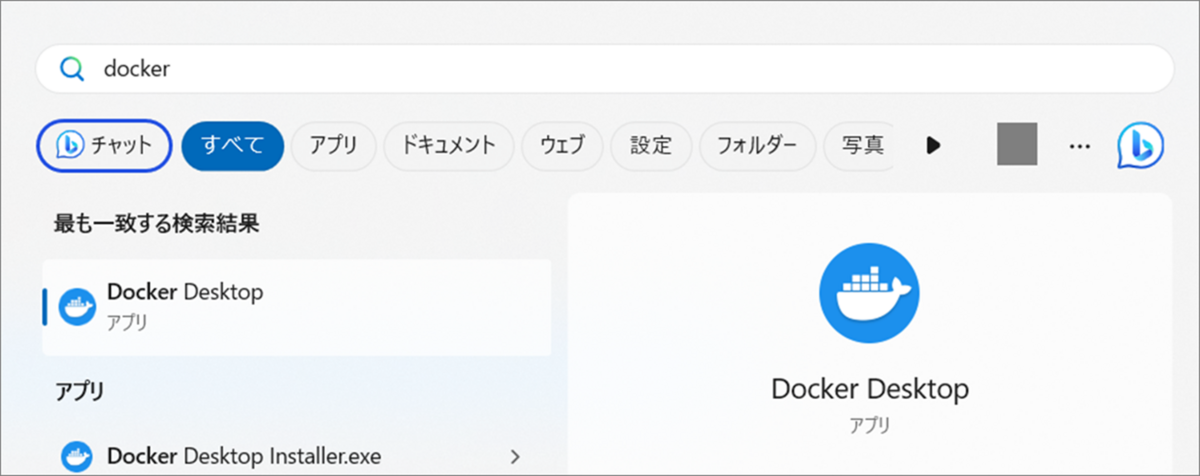Click the search box containing "docker"
The image size is (1200, 476).
pyautogui.click(x=604, y=69)
